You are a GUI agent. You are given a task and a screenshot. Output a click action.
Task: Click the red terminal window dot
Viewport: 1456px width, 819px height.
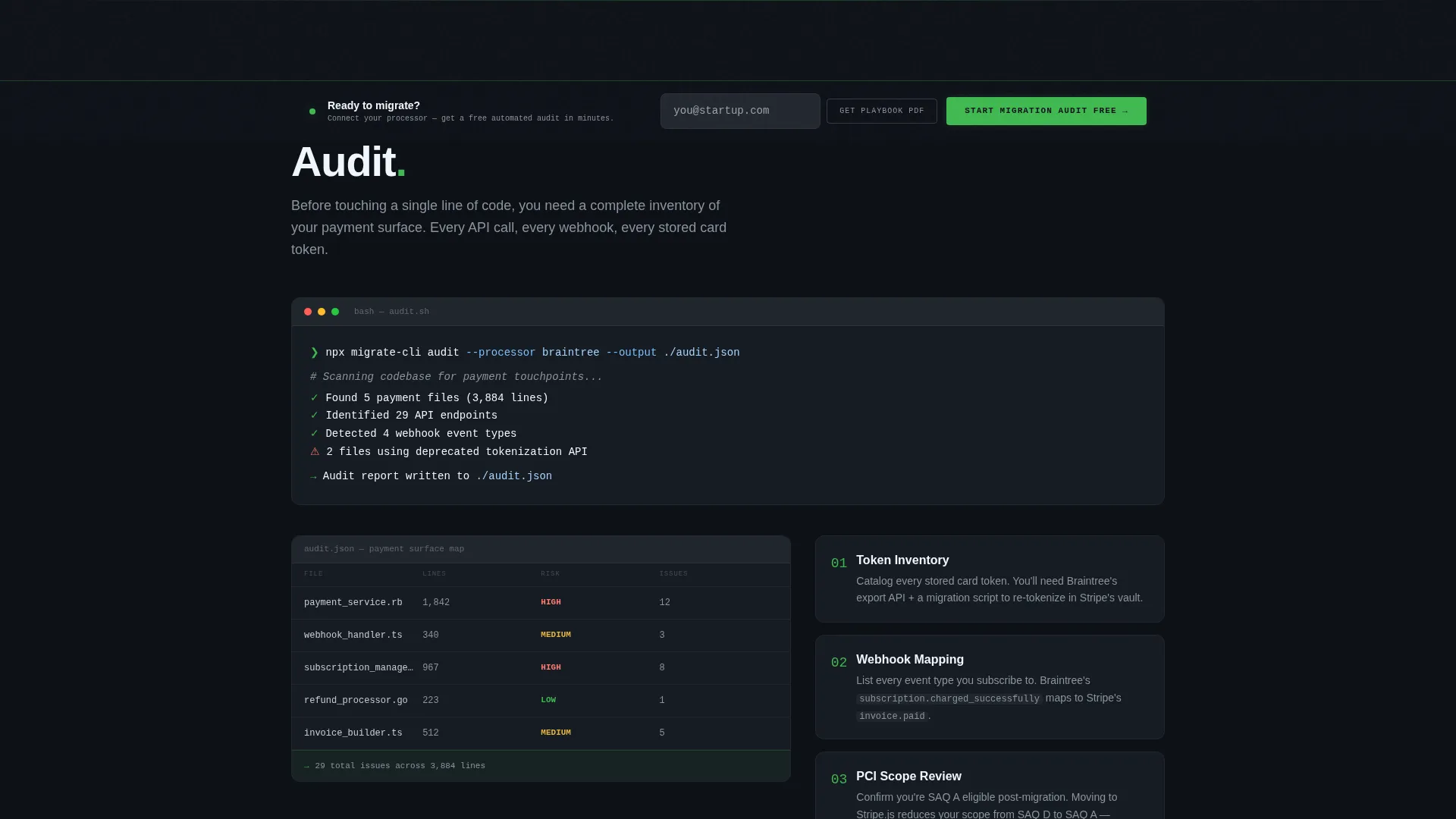click(308, 312)
